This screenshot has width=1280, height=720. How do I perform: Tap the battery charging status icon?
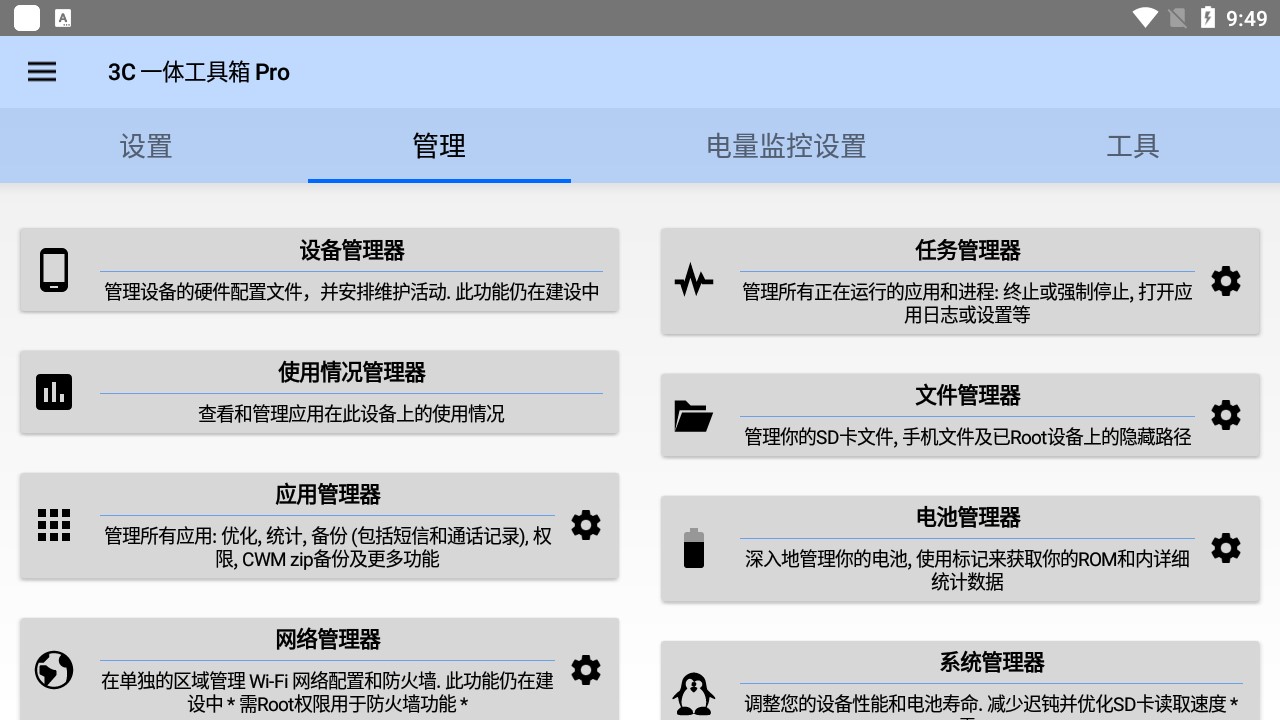(1208, 18)
